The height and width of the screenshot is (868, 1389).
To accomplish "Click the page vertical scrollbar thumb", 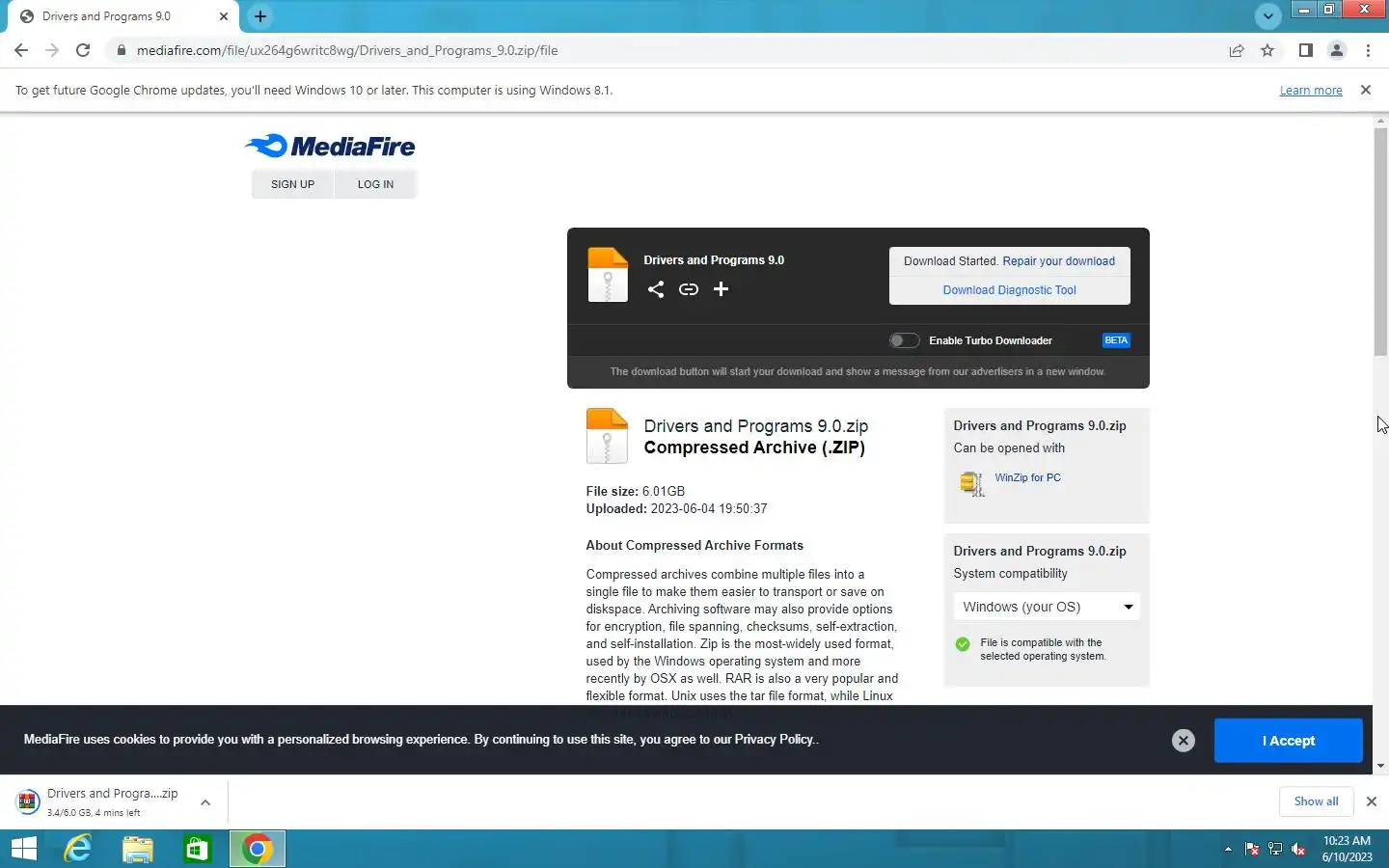I will (1380, 241).
